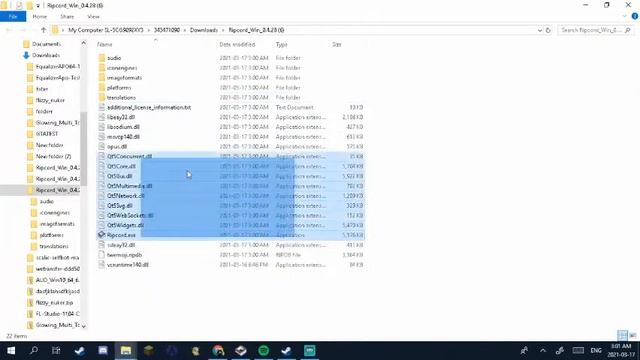Screen dimensions: 640x360
Task: Open fizzy_nuker.zip in navigation pane
Action: (x=54, y=302)
